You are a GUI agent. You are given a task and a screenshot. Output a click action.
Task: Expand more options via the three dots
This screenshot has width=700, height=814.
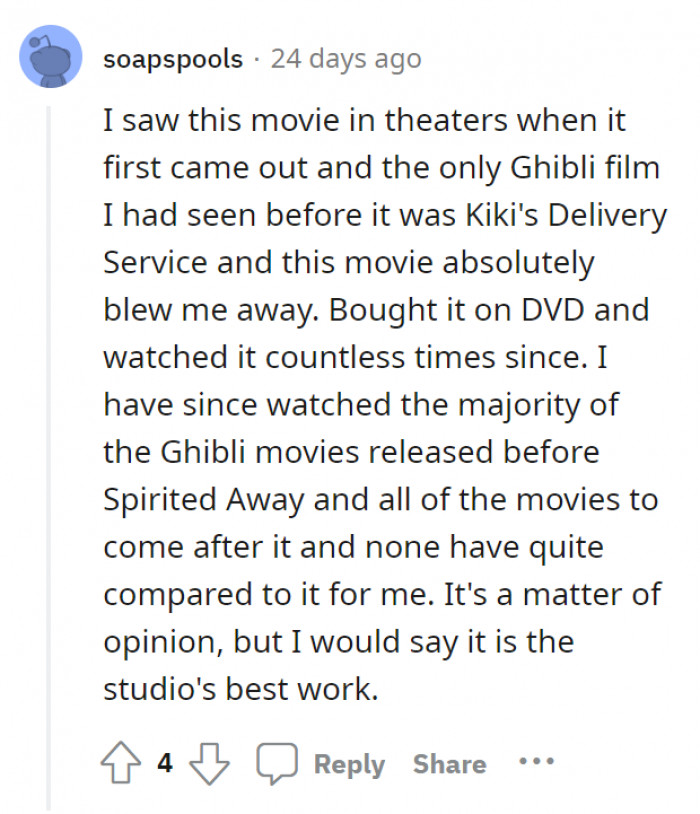(x=537, y=763)
